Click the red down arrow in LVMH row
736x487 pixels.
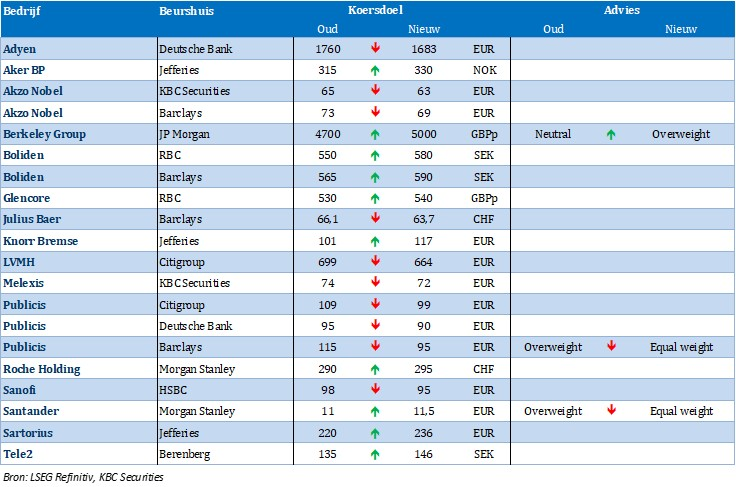[375, 262]
